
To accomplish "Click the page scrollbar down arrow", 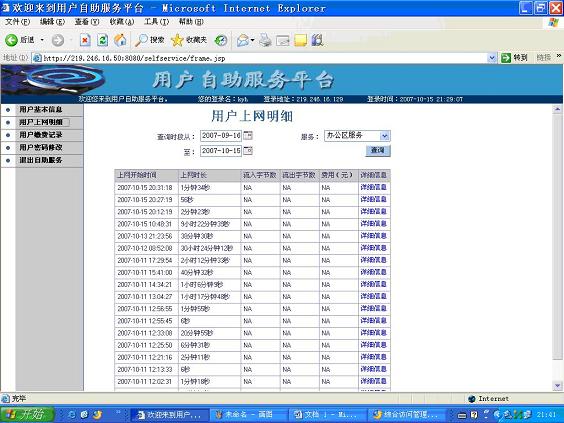I will tap(557, 385).
